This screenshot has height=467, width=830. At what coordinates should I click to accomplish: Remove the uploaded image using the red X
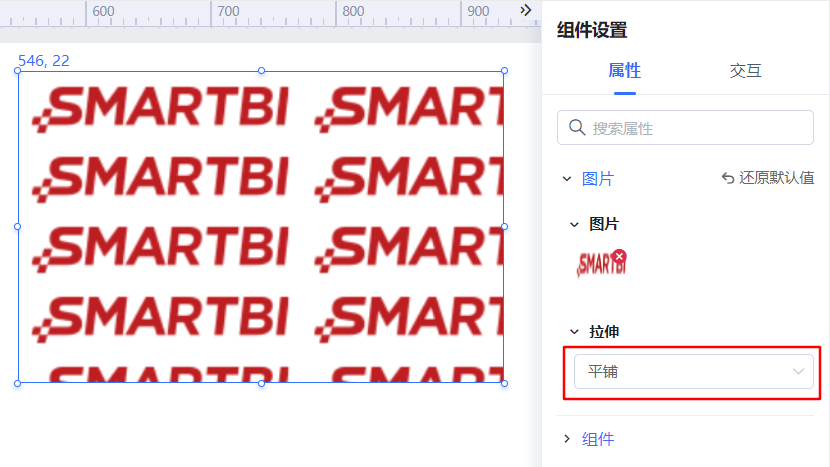619,256
